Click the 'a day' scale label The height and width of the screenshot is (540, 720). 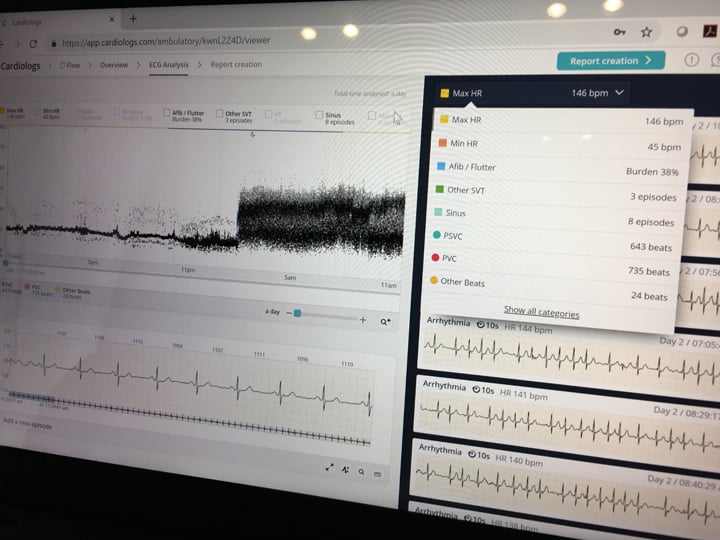click(272, 311)
